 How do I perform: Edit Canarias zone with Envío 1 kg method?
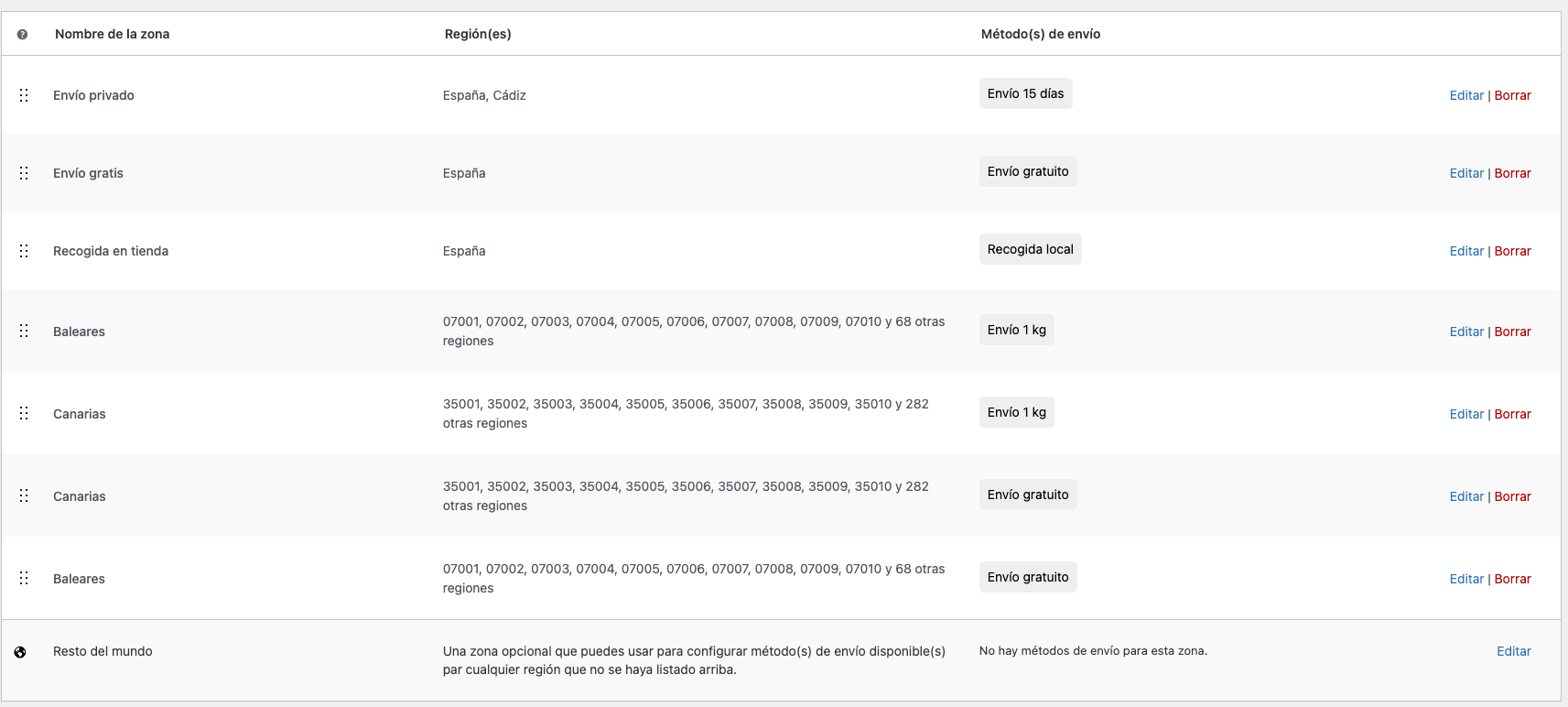1466,414
